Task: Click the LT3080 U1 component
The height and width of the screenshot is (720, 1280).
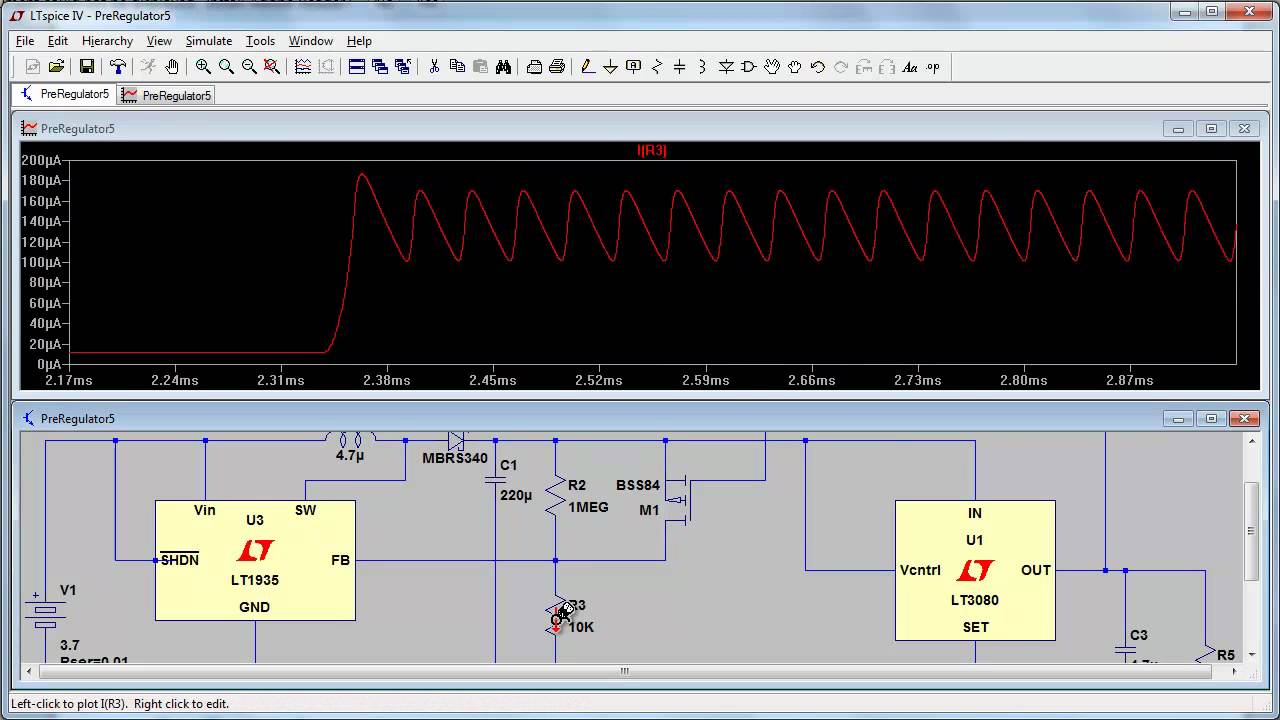Action: tap(975, 570)
